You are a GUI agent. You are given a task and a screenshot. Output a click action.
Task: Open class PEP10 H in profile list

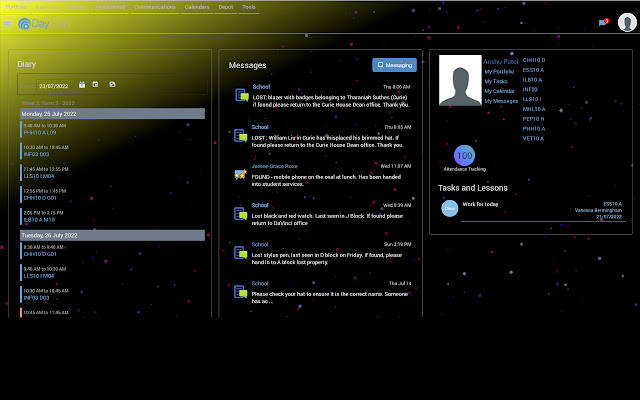coord(533,119)
